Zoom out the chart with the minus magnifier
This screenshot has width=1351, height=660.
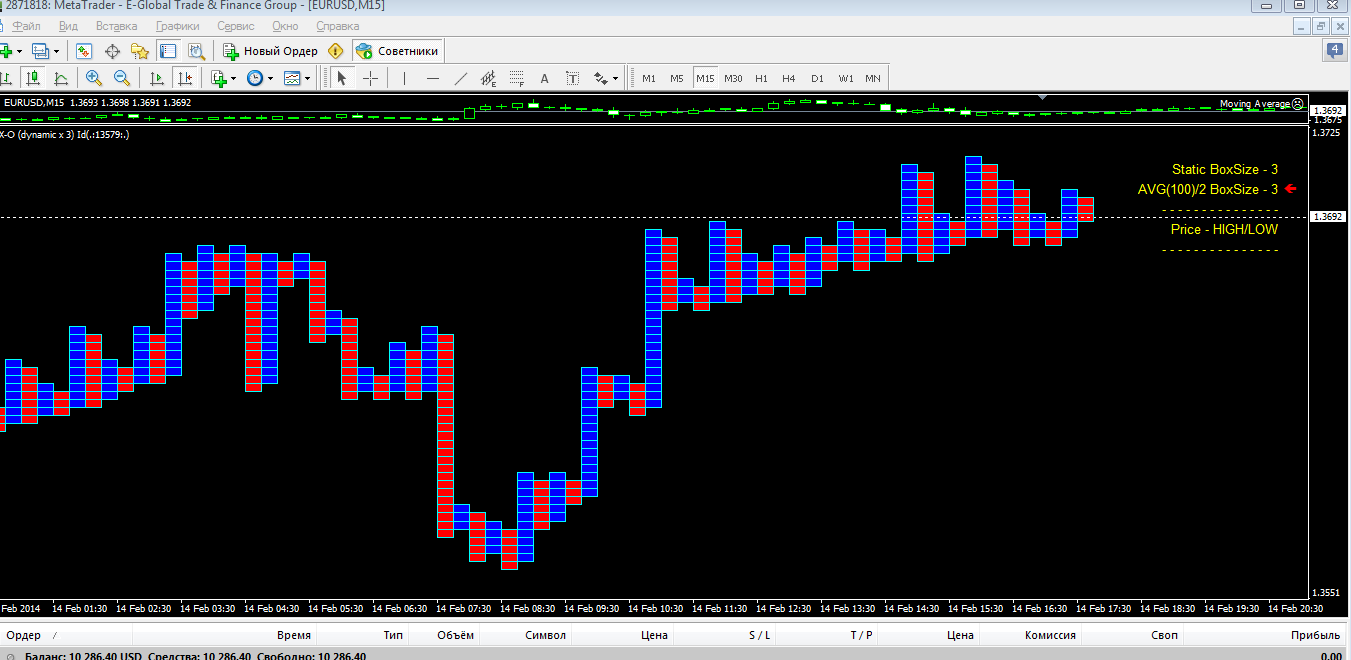[122, 78]
